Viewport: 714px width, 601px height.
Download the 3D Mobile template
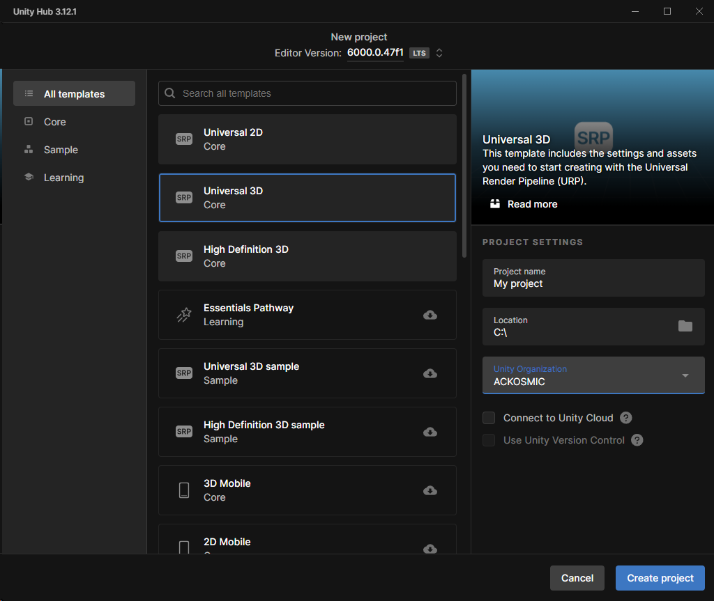[x=430, y=490]
